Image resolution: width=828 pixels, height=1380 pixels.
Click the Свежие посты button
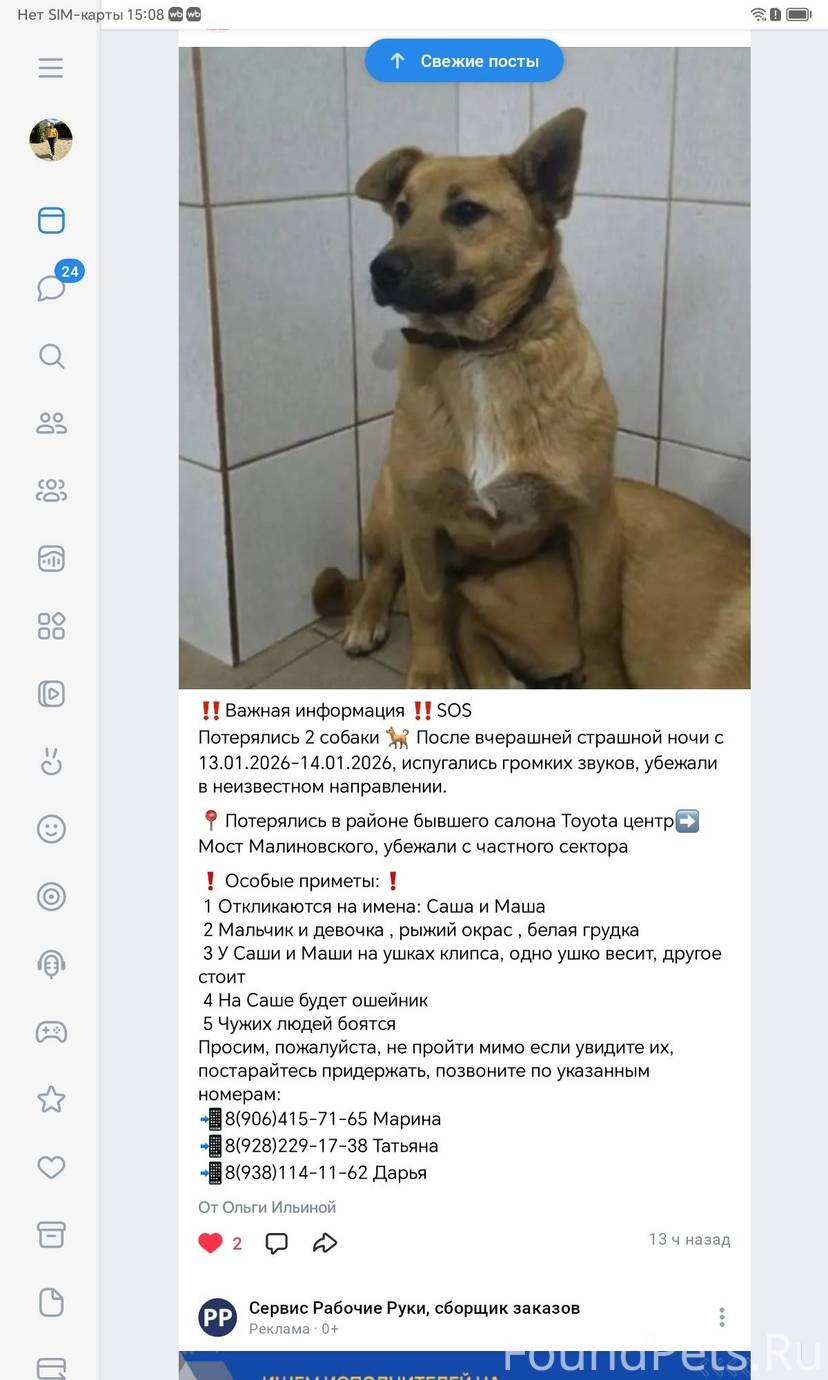point(464,61)
